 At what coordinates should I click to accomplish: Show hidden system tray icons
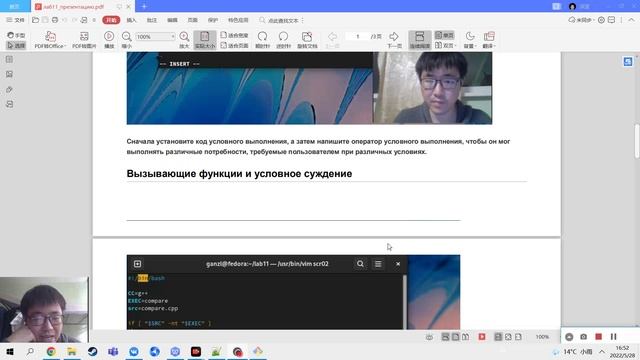(x=602, y=351)
